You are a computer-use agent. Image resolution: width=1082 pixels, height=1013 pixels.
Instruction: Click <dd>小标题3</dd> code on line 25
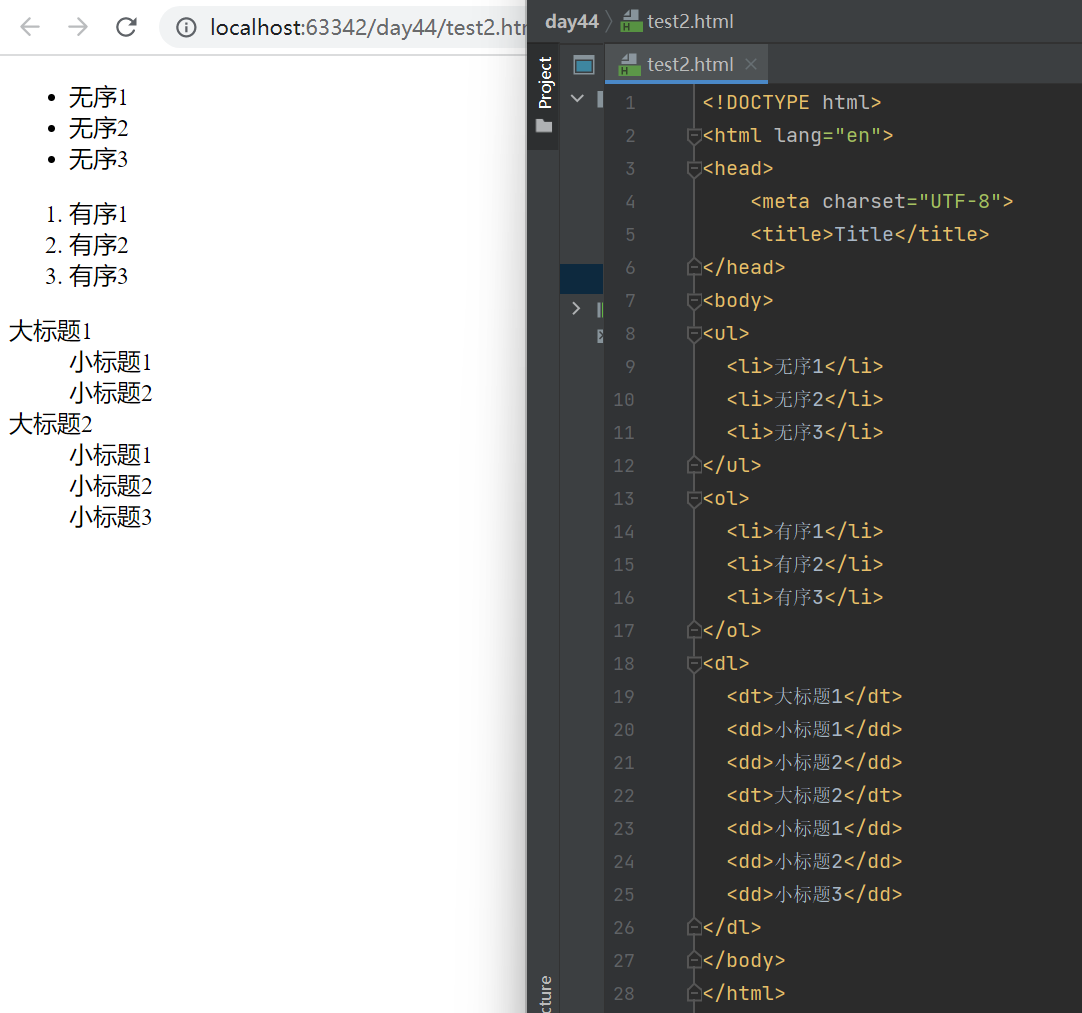(814, 894)
